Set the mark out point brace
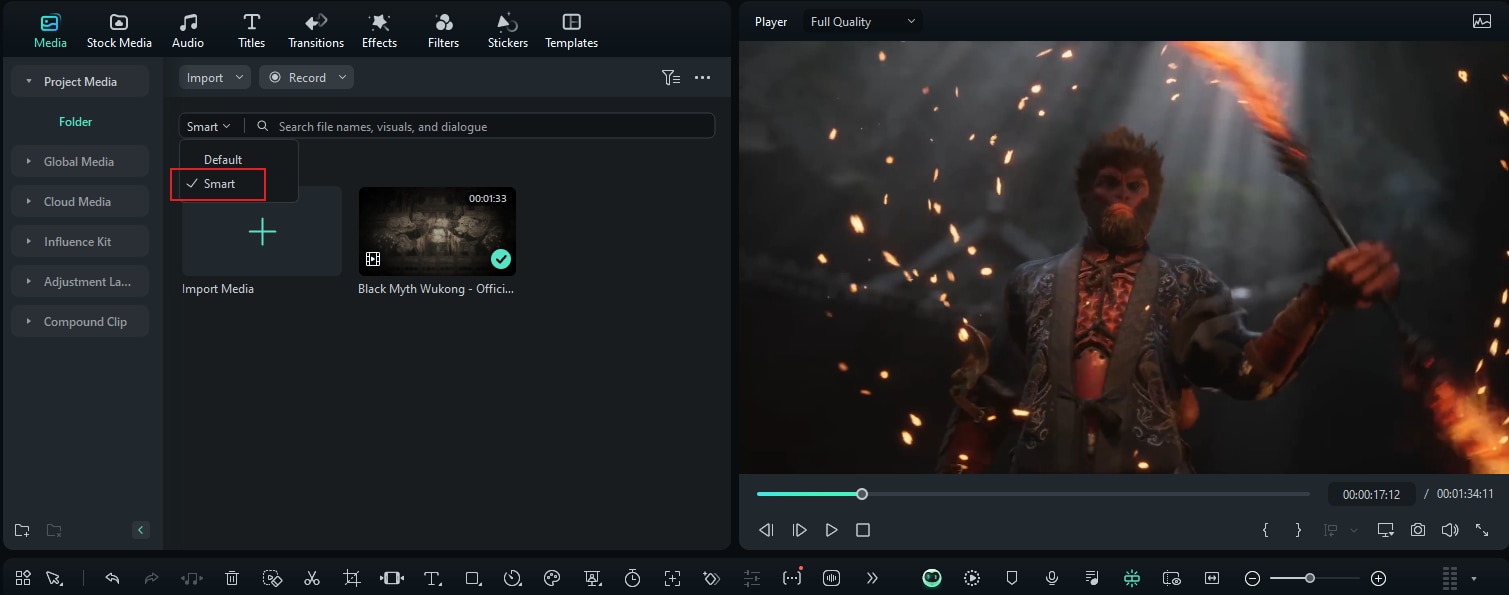Viewport: 1509px width, 595px height. tap(1298, 530)
